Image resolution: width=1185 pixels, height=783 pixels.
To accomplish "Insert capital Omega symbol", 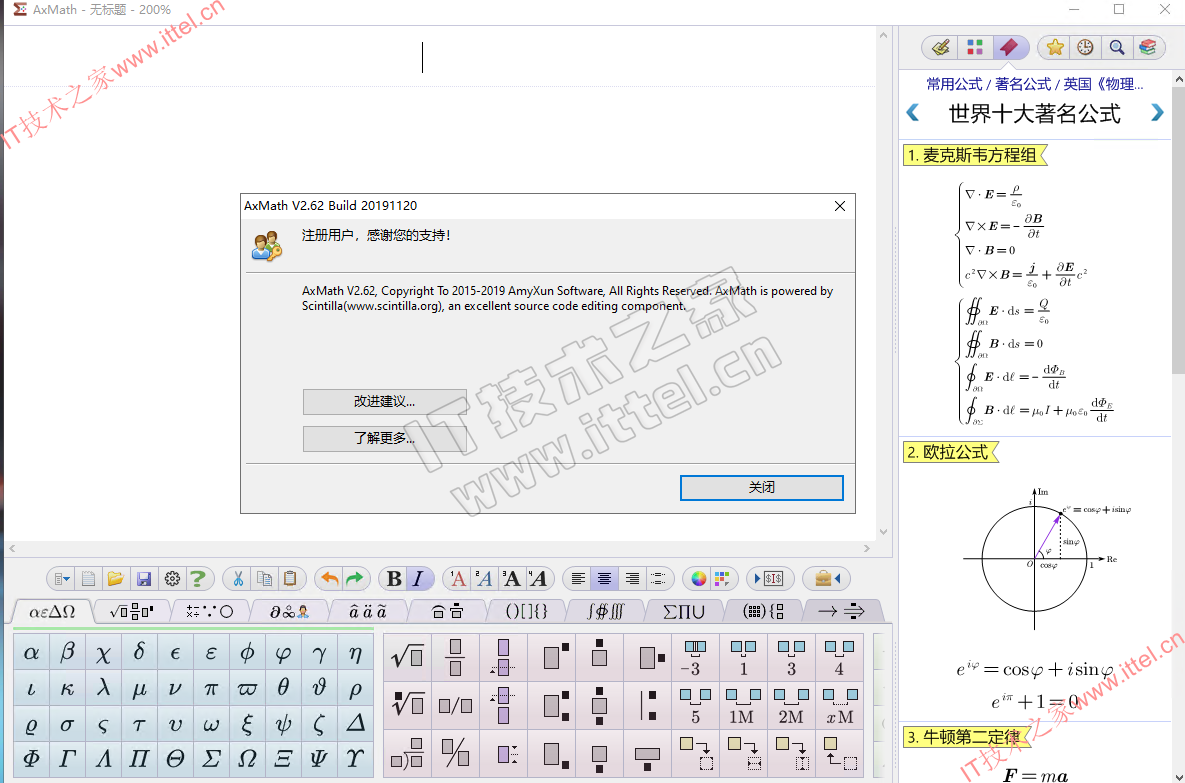I will click(247, 758).
